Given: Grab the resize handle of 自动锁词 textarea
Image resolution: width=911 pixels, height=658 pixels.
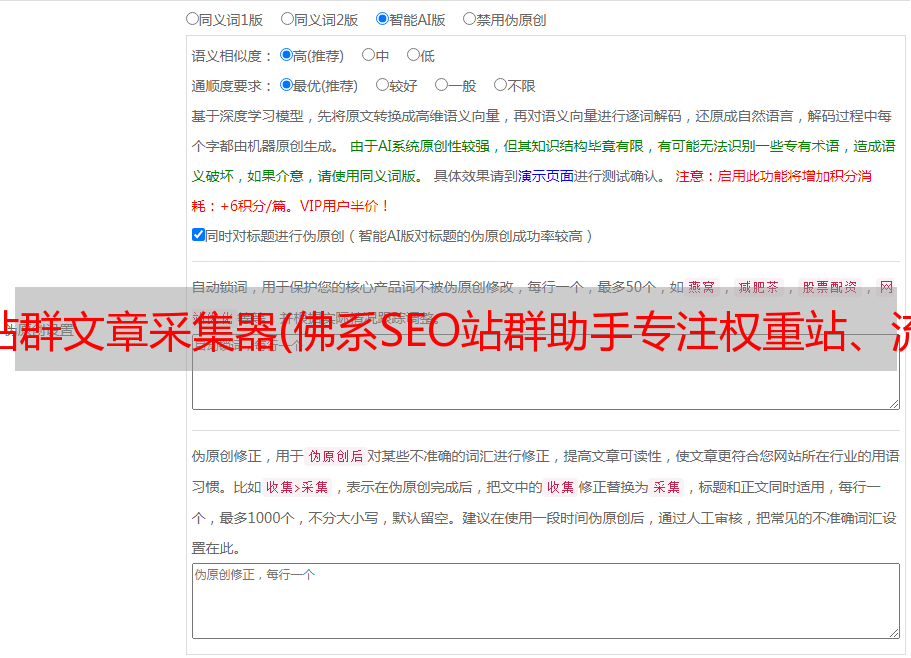Looking at the screenshot, I should pyautogui.click(x=894, y=404).
